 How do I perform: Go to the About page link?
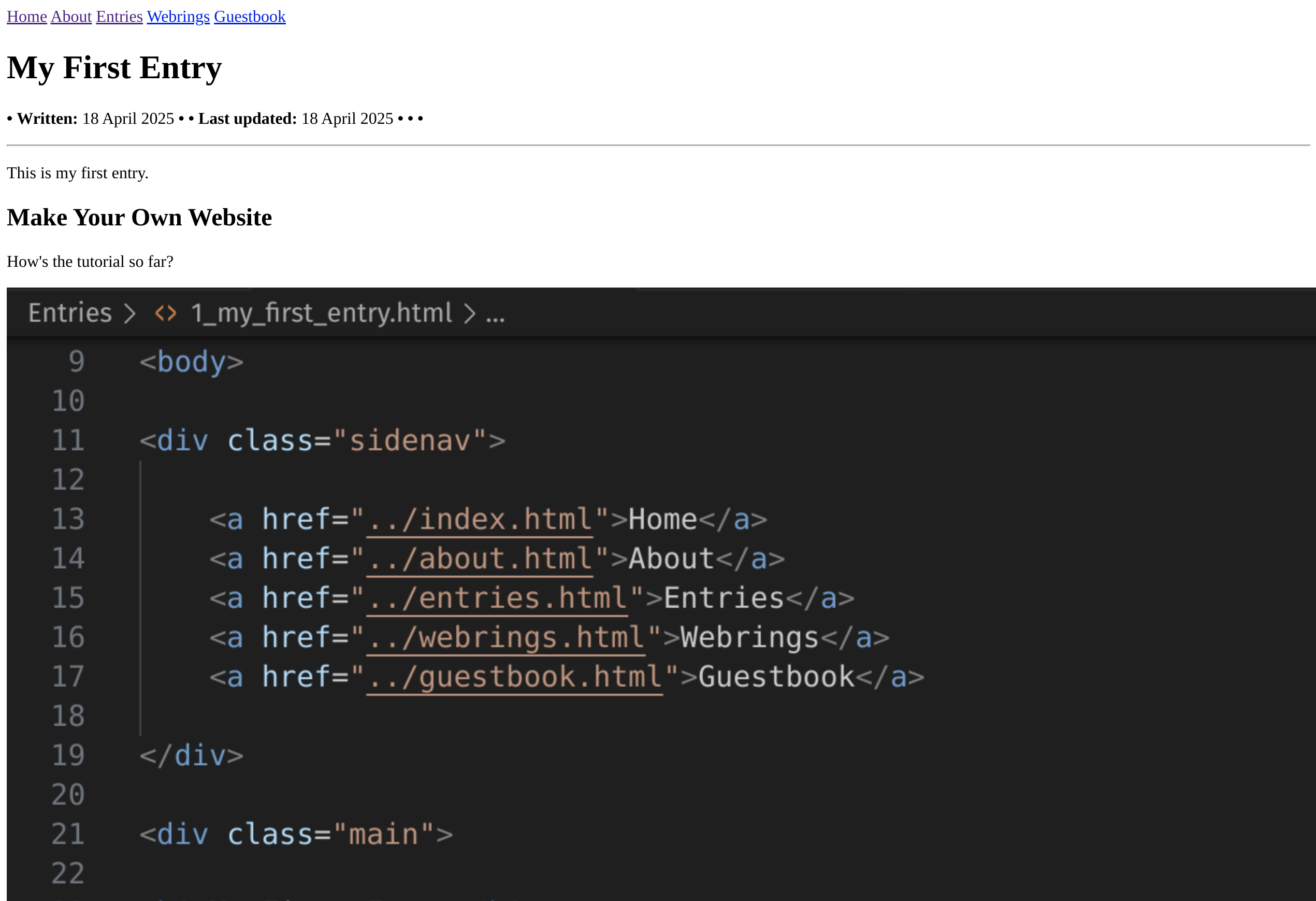[x=71, y=17]
